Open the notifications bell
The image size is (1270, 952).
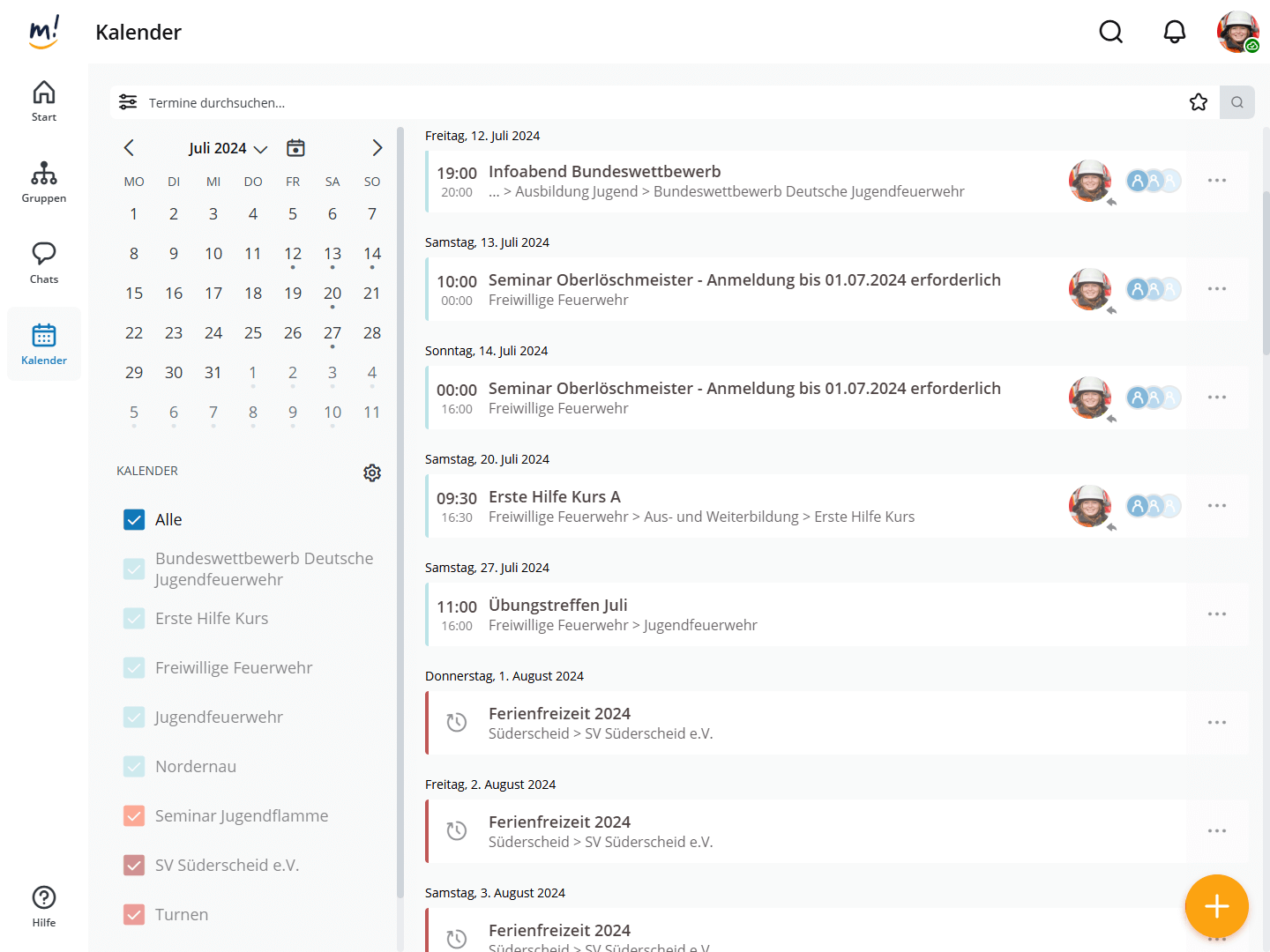(x=1174, y=33)
